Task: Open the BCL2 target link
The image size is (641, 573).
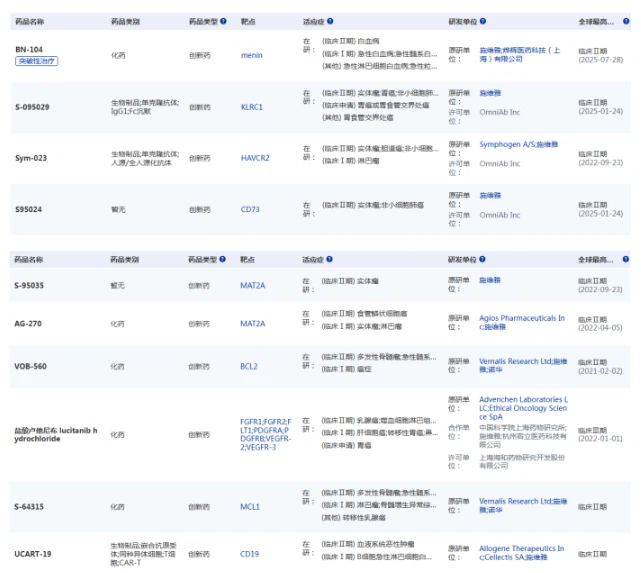Action: [250, 366]
